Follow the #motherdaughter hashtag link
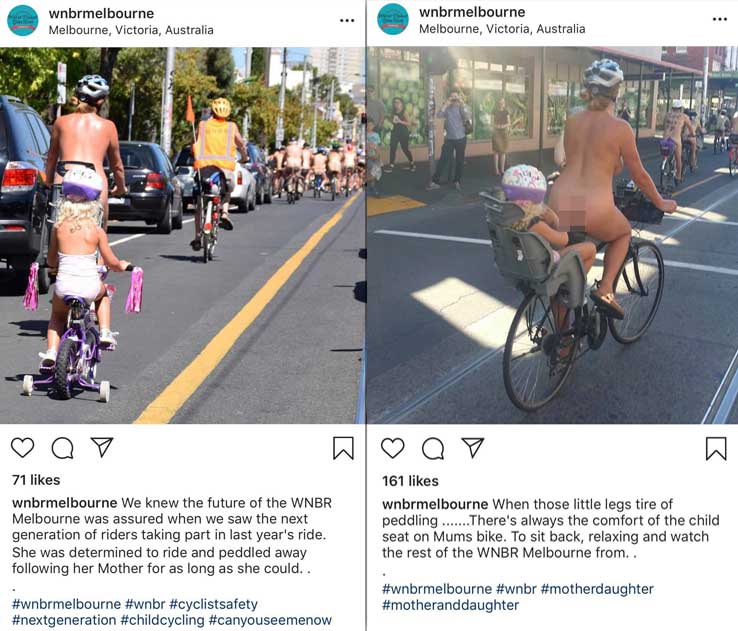The image size is (738, 631). click(x=597, y=589)
